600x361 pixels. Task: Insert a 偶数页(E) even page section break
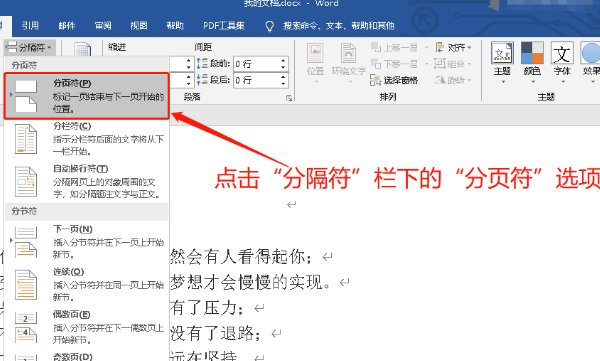tap(86, 327)
